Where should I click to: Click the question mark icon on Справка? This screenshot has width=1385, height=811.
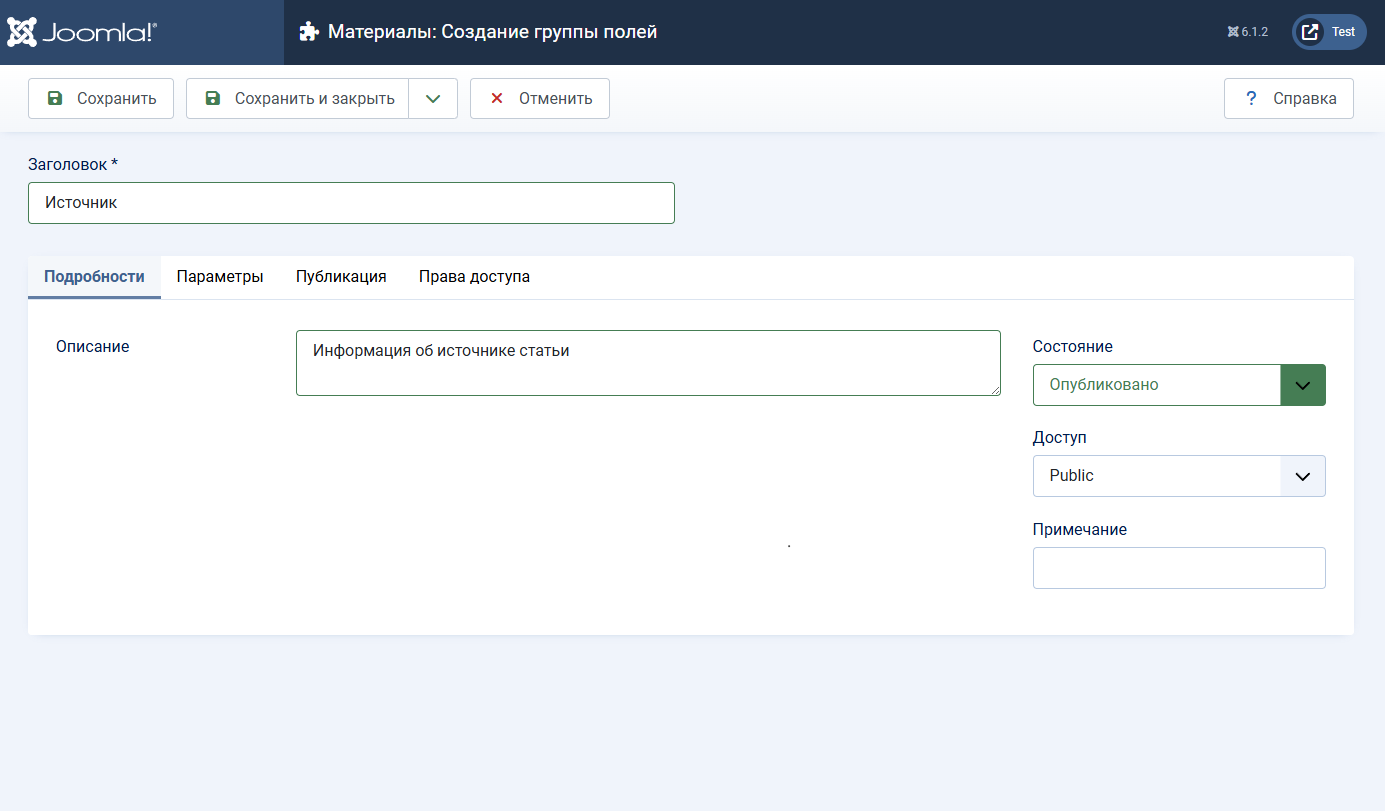click(1250, 98)
